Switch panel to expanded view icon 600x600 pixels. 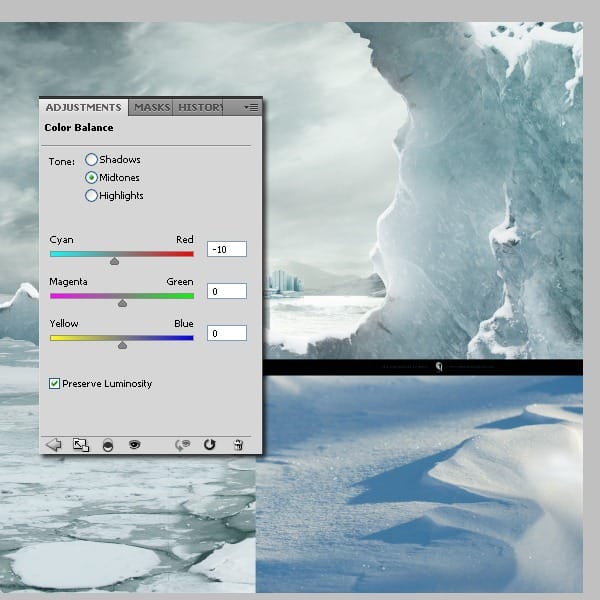click(81, 444)
